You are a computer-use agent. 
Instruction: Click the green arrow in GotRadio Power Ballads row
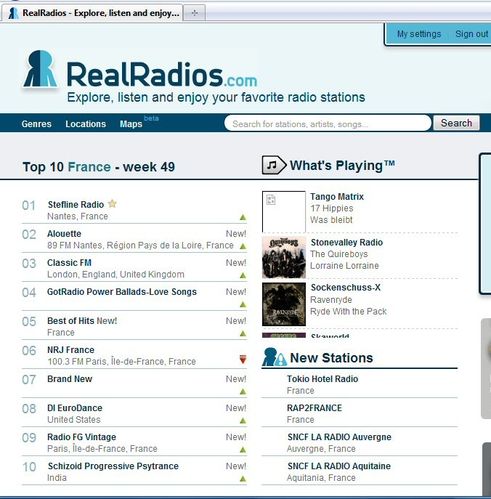pyautogui.click(x=243, y=304)
